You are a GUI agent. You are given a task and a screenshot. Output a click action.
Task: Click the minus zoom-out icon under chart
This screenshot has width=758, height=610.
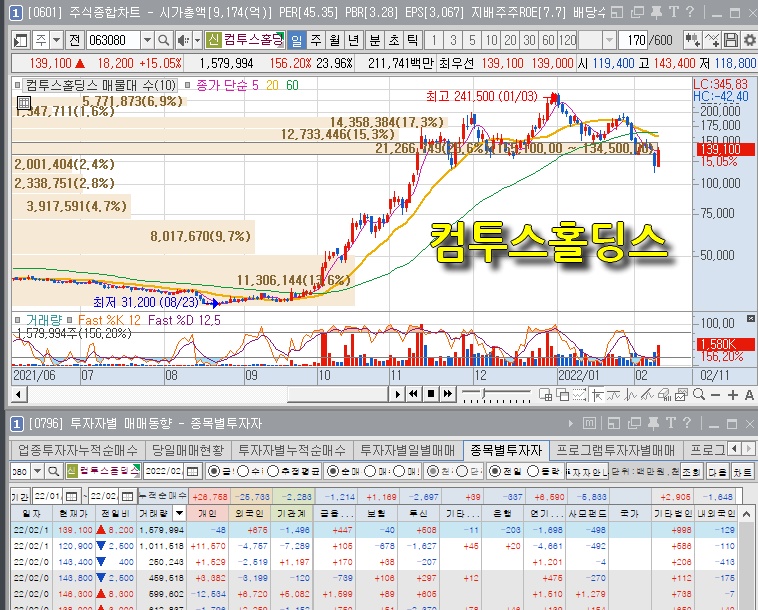click(715, 395)
